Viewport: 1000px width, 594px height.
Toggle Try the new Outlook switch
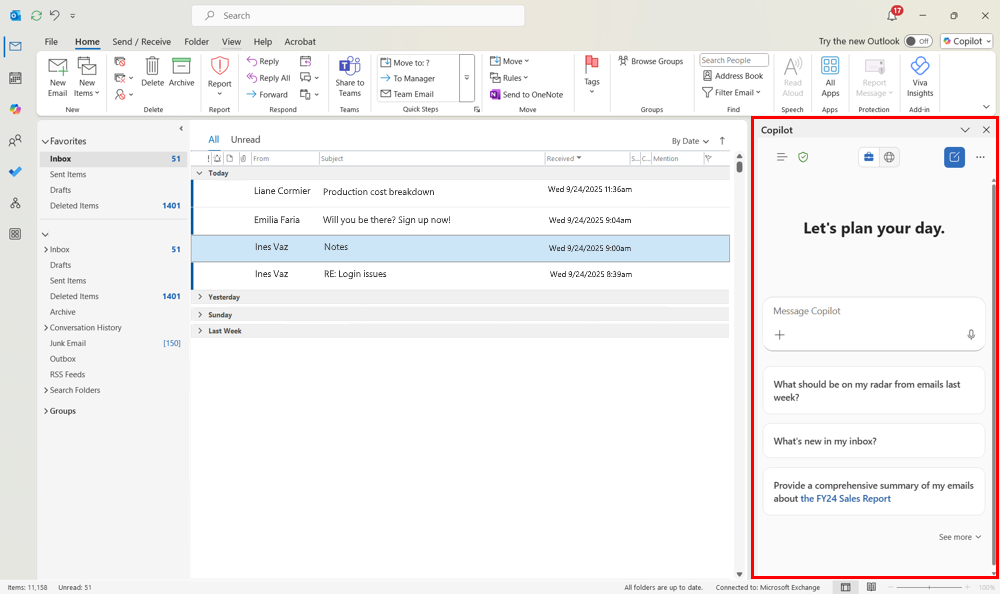[x=918, y=41]
